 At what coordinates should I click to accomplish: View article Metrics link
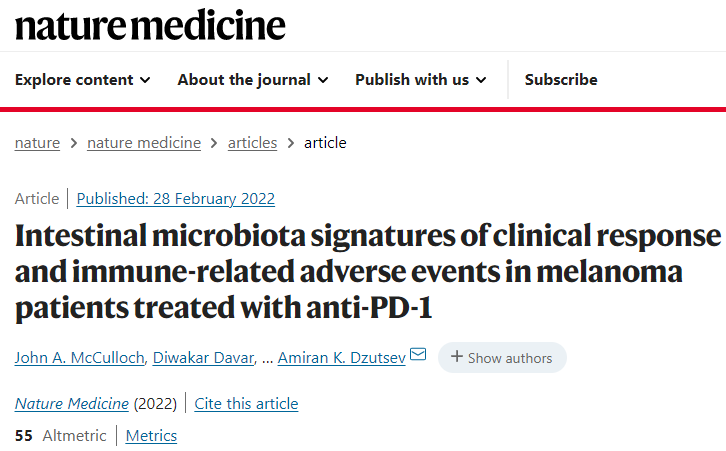coord(151,436)
